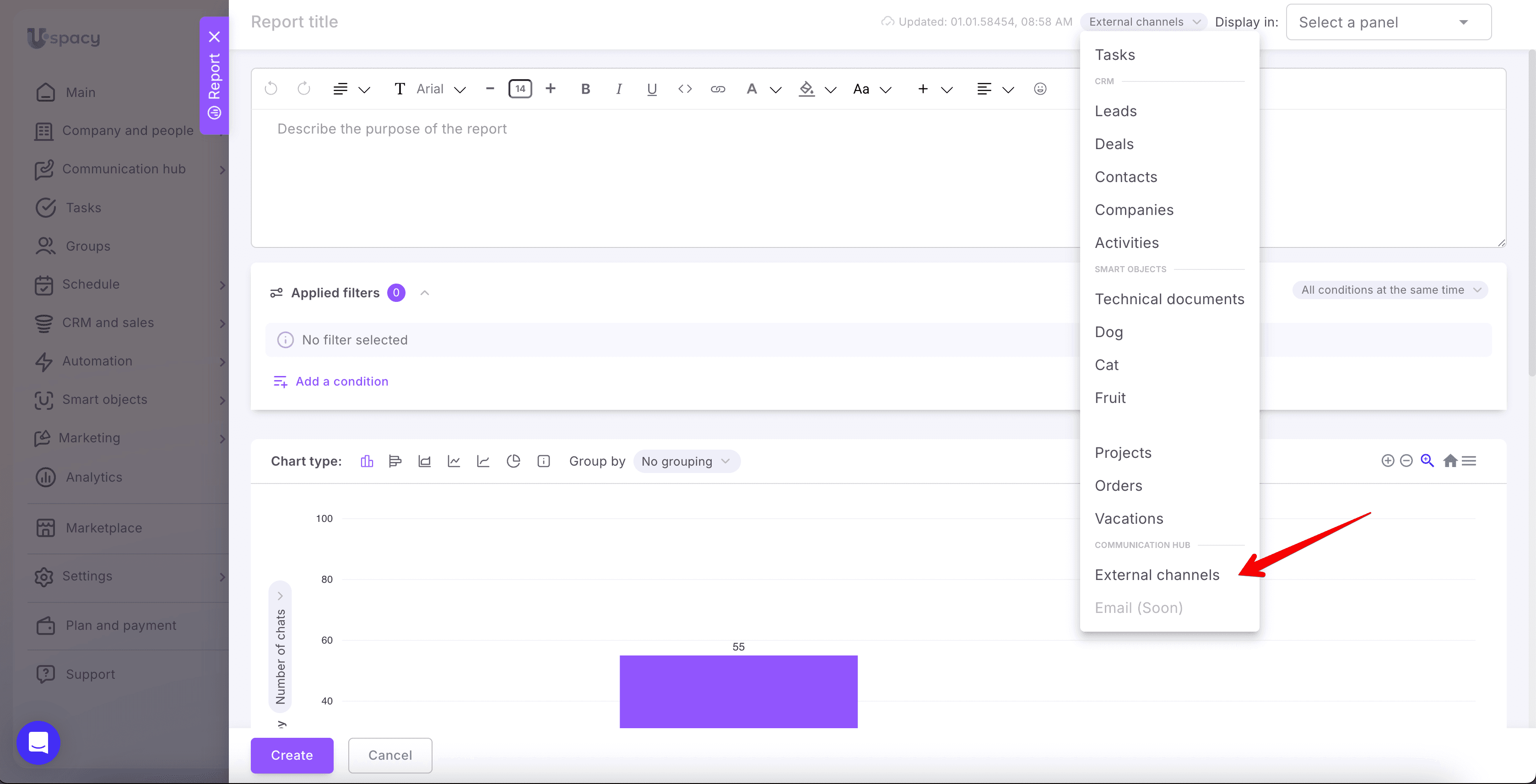This screenshot has height=784, width=1536.
Task: Choose Orders from the source menu
Action: click(1169, 485)
